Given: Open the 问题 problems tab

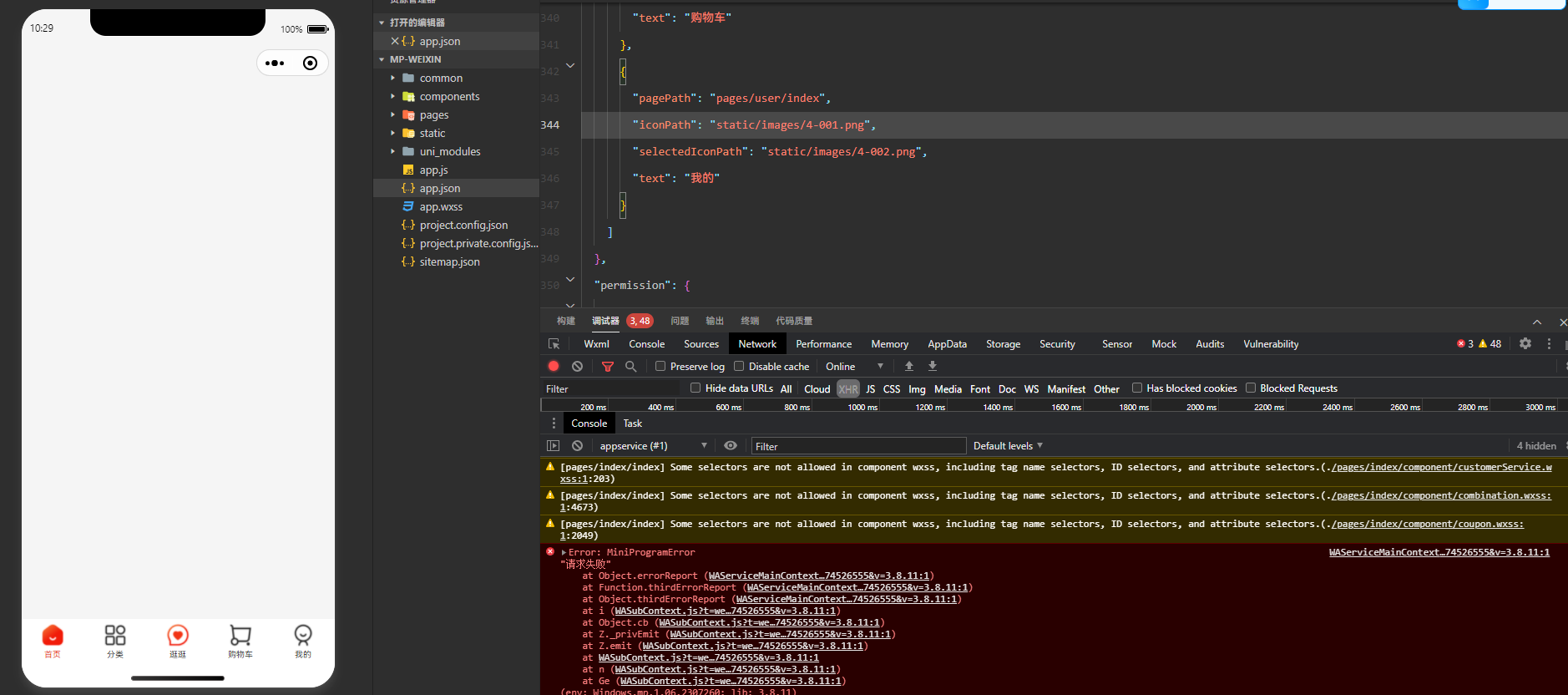Looking at the screenshot, I should click(x=680, y=321).
